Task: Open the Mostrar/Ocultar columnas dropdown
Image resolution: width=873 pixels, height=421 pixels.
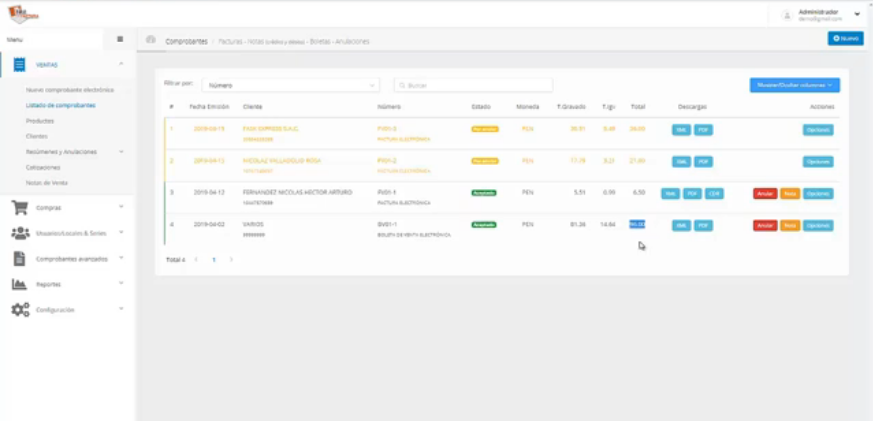Action: tap(794, 85)
